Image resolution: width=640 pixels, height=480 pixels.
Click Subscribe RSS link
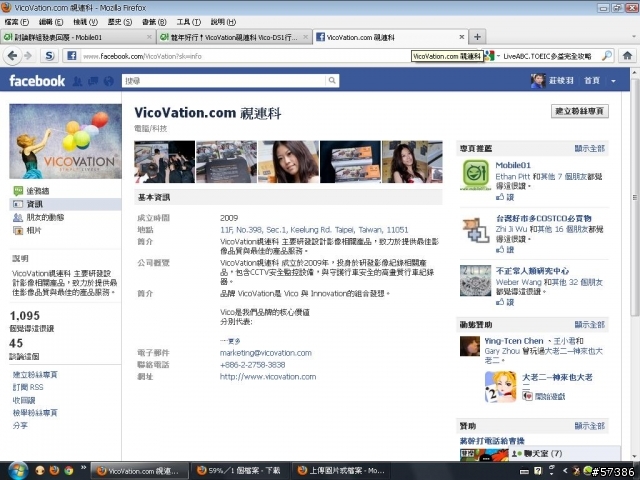pos(28,387)
